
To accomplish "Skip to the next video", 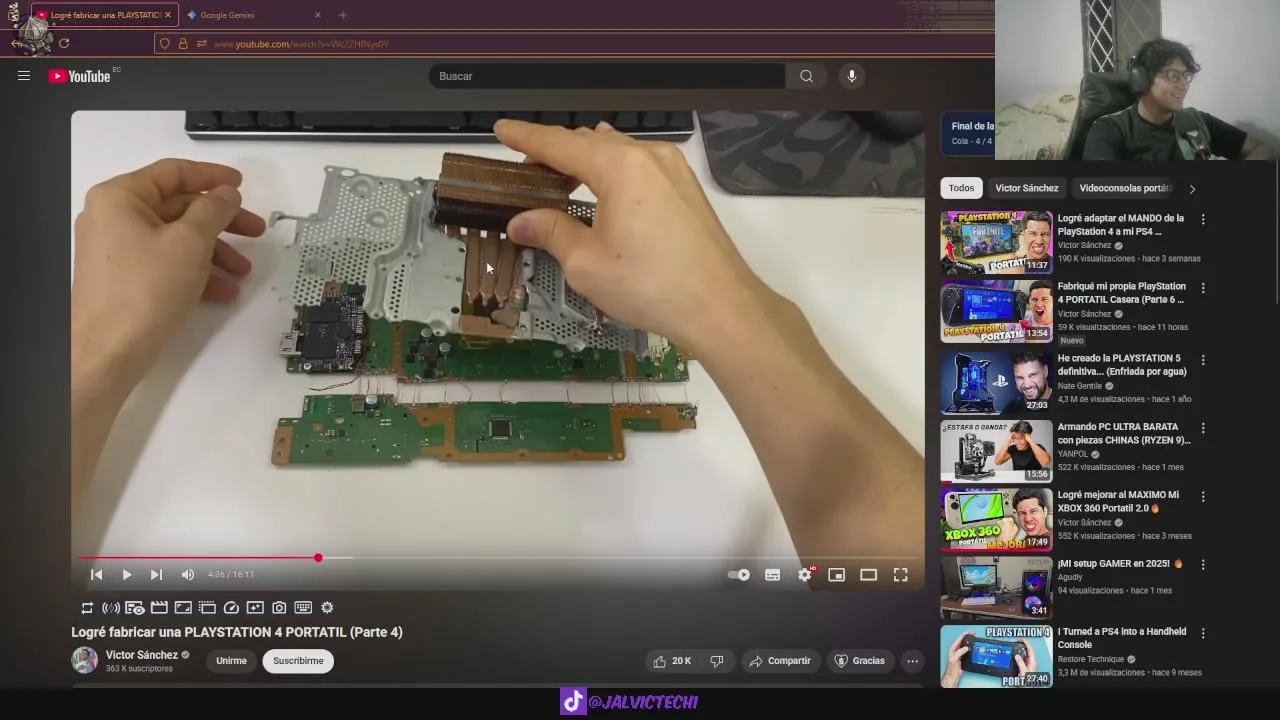I will pyautogui.click(x=156, y=574).
